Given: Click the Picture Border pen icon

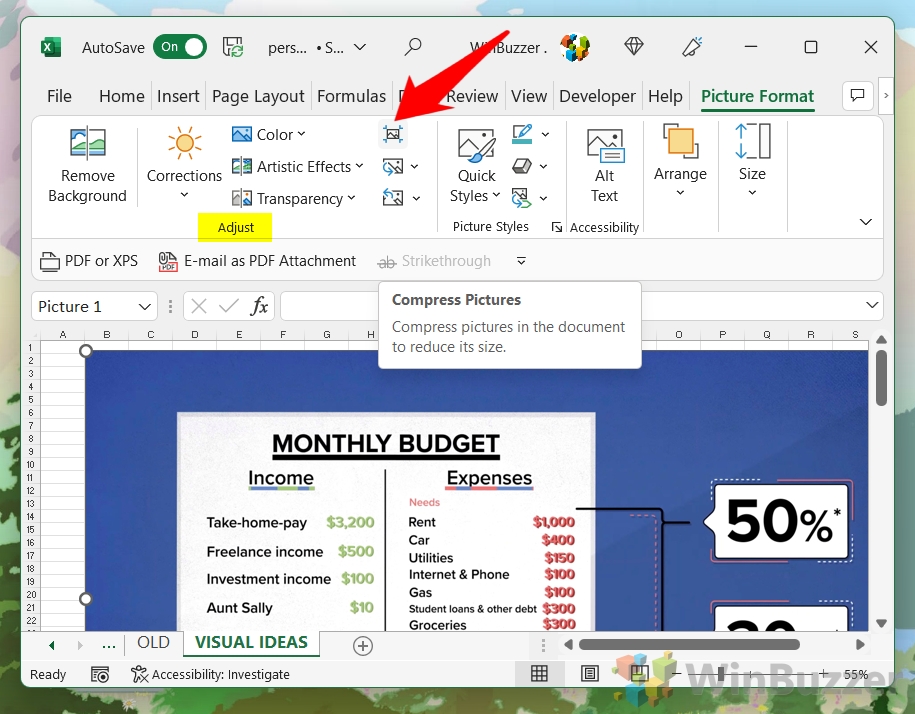Looking at the screenshot, I should tap(522, 134).
